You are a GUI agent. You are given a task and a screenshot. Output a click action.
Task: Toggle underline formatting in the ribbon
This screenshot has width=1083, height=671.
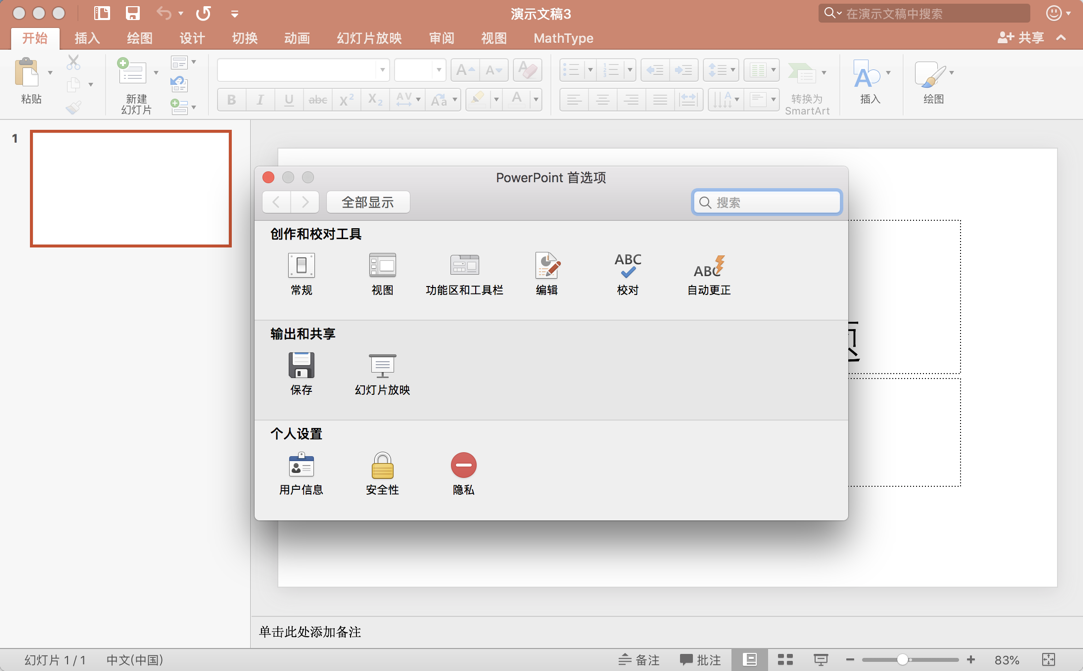pos(288,100)
